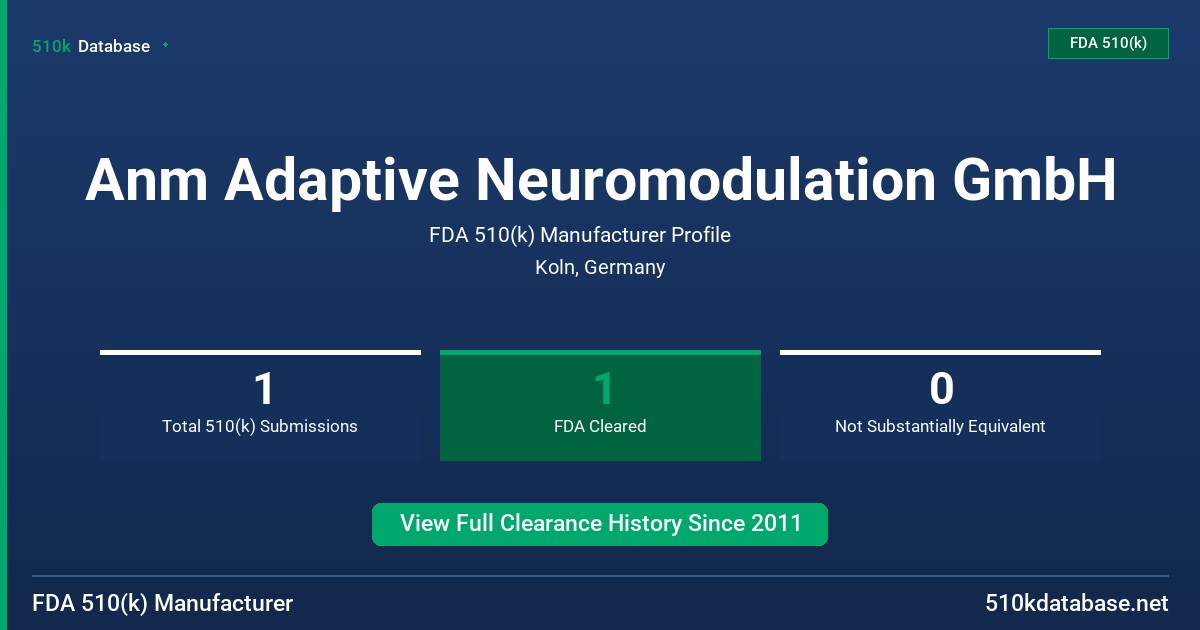Image resolution: width=1200 pixels, height=630 pixels.
Task: Click the FDA 510(k) badge
Action: (1108, 43)
